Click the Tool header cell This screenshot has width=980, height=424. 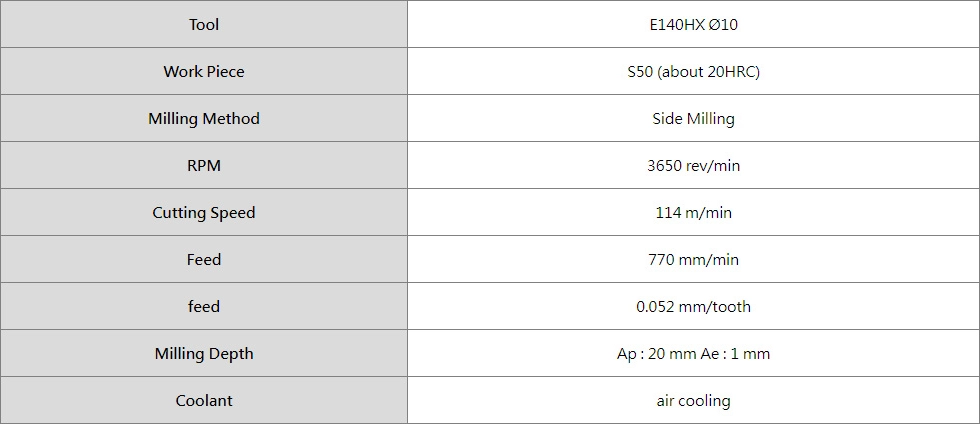[x=204, y=24]
